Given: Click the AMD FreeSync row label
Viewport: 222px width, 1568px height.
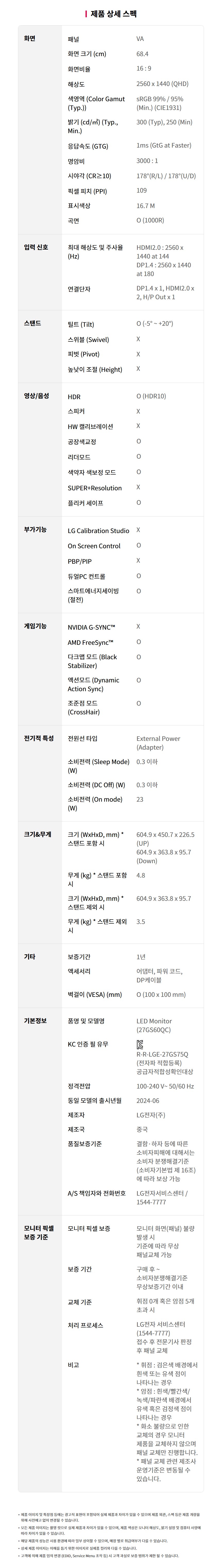Looking at the screenshot, I should click(91, 642).
